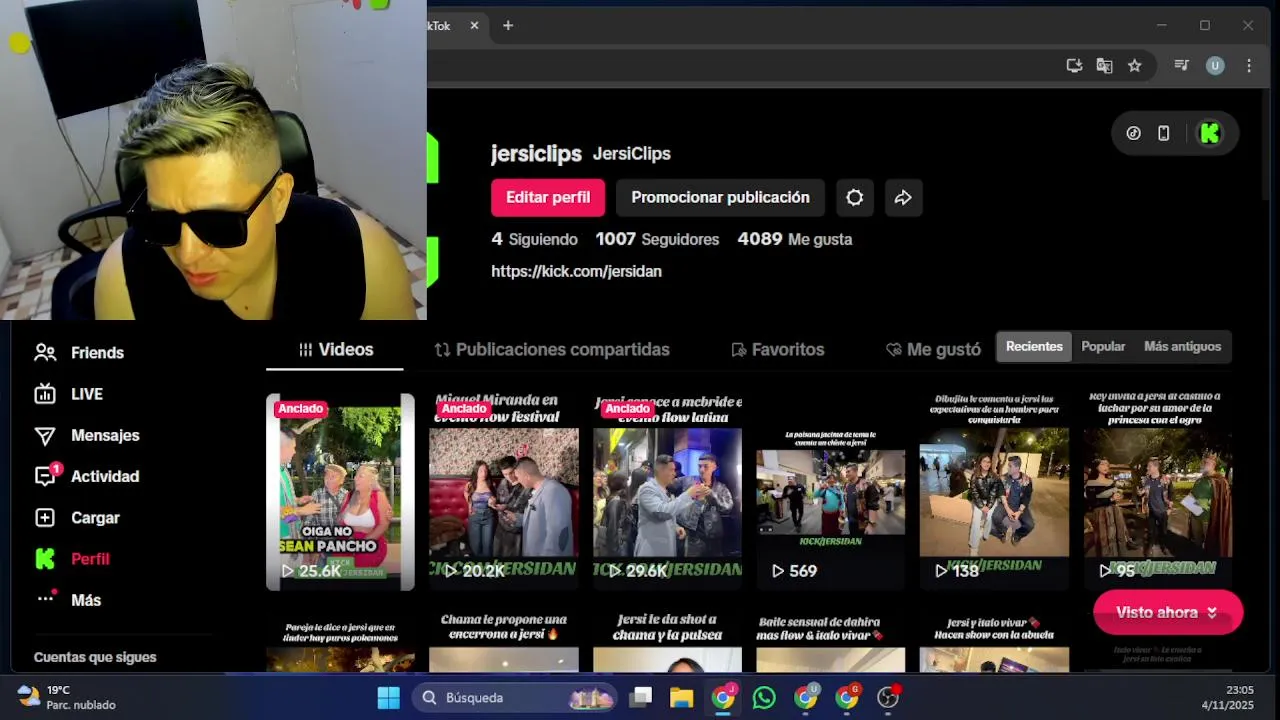
Task: Open the weather widget showing 19°C
Action: (x=67, y=697)
